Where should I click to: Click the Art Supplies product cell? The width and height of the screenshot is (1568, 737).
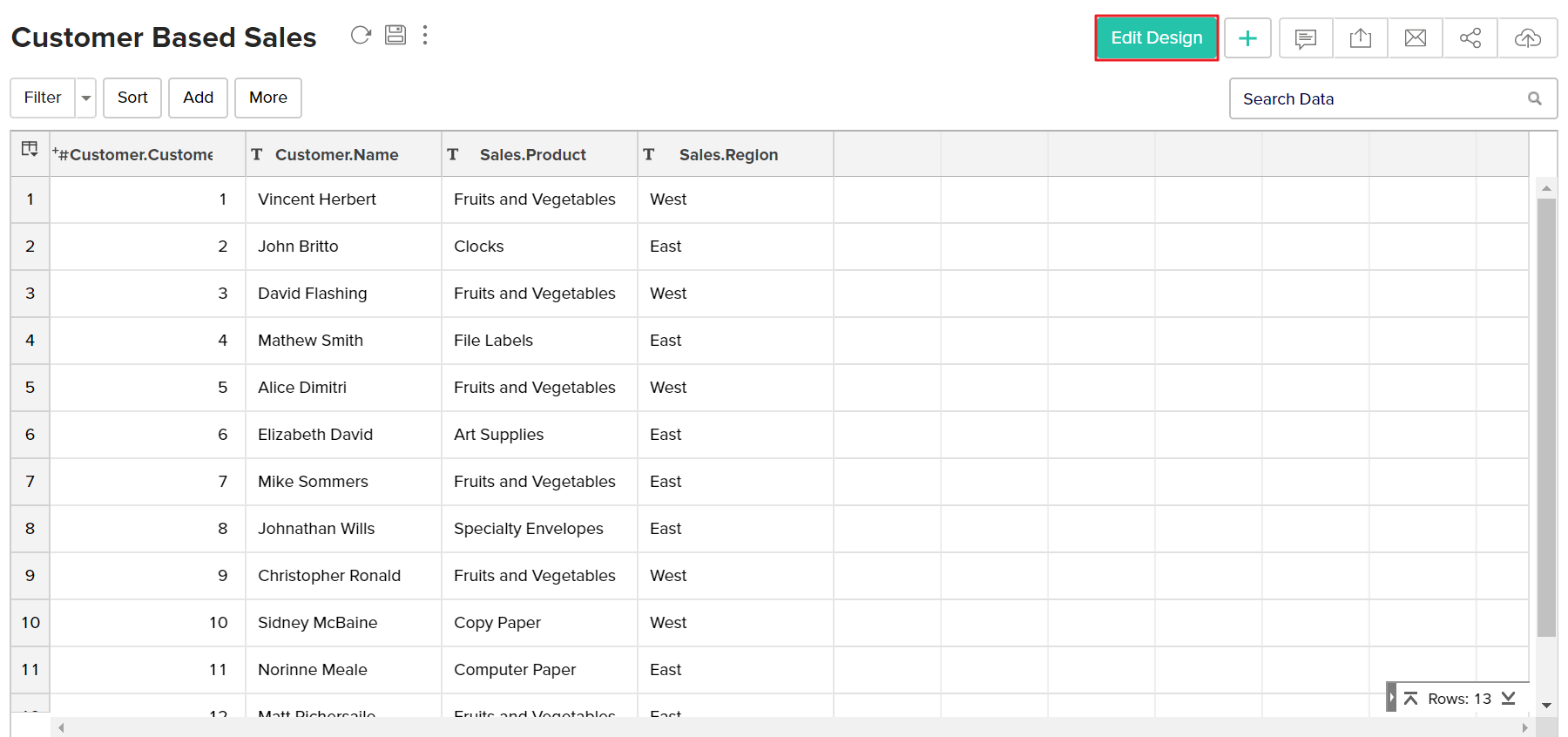540,435
